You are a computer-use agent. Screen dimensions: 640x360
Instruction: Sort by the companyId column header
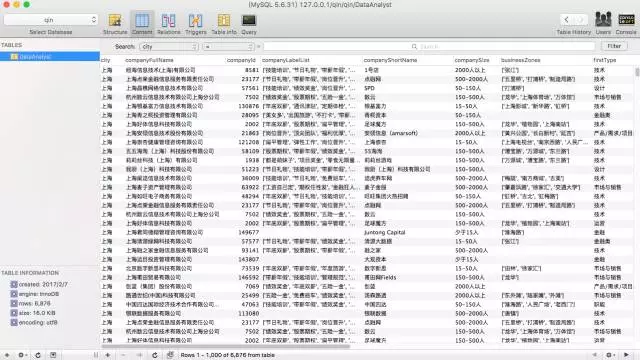pyautogui.click(x=241, y=60)
